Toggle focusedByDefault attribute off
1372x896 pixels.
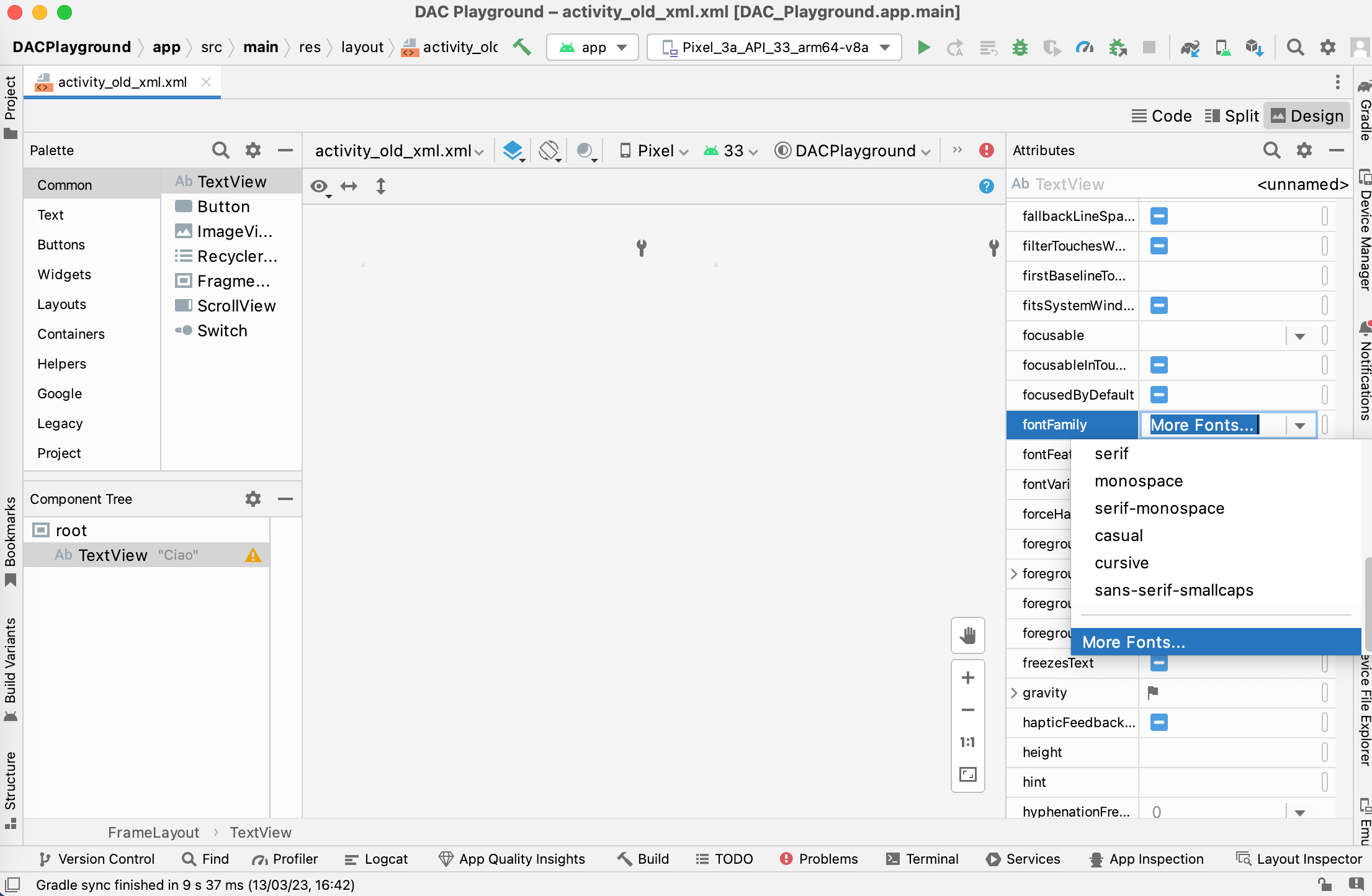[x=1160, y=395]
